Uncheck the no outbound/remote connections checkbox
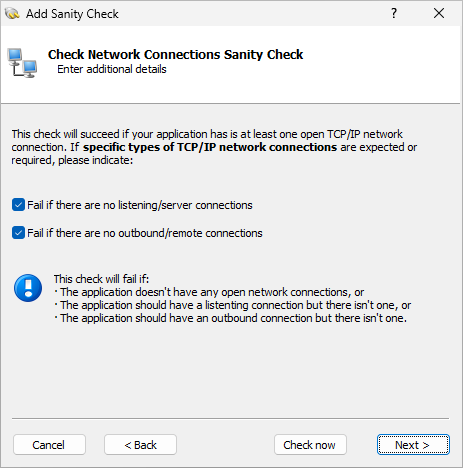Screen dimensions: 463x468 tap(18, 233)
